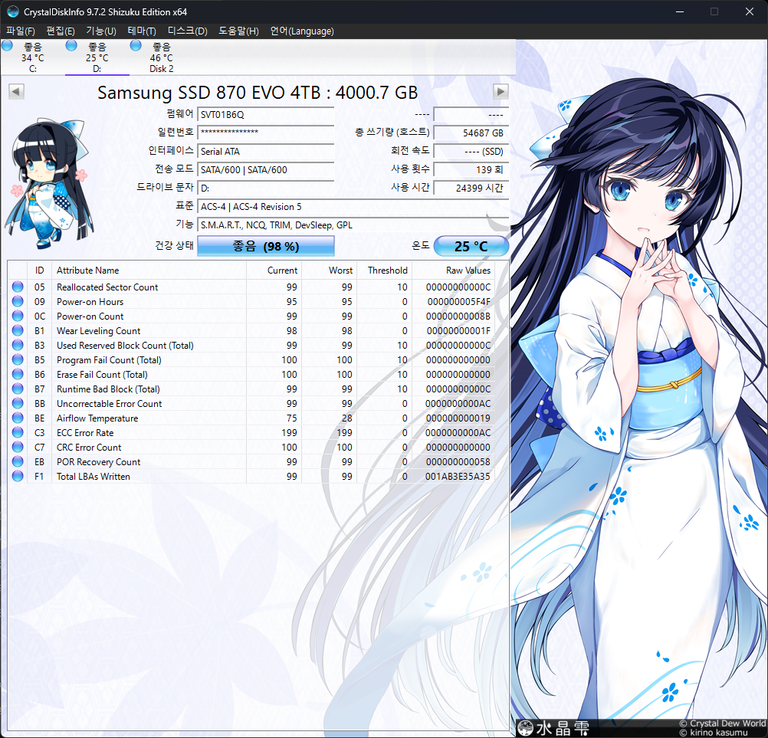Screen dimensions: 768x738
Task: Select the ECC Error Rate attribute name
Action: tap(85, 433)
